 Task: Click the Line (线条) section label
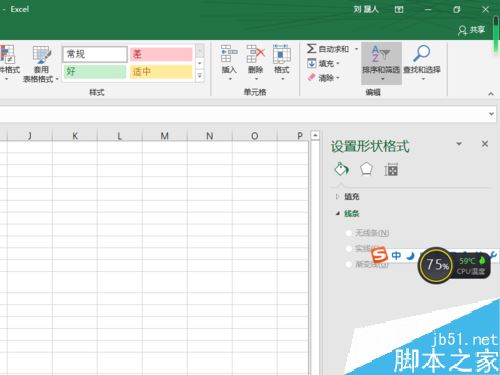point(352,213)
